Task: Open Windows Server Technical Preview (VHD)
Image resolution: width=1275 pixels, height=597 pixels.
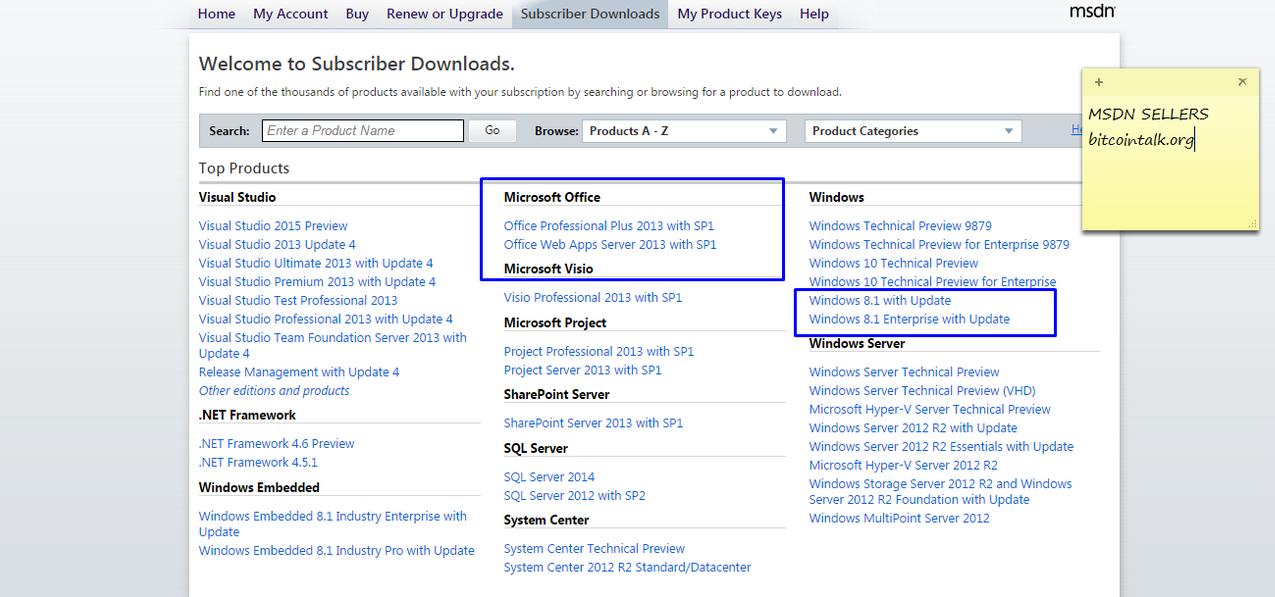Action: [x=922, y=391]
